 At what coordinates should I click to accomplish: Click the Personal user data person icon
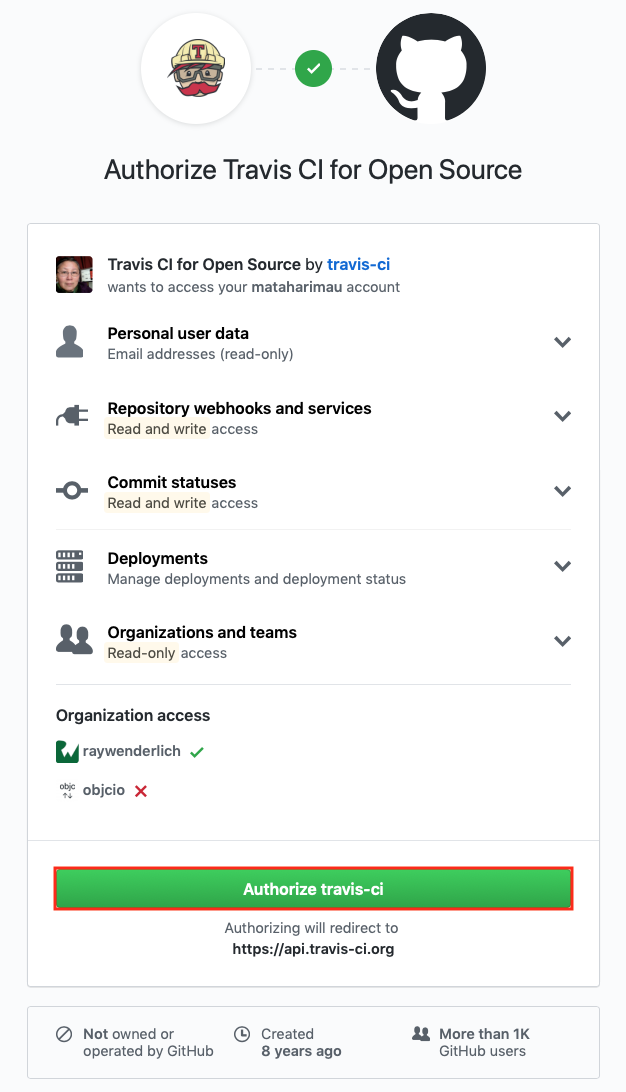point(69,342)
